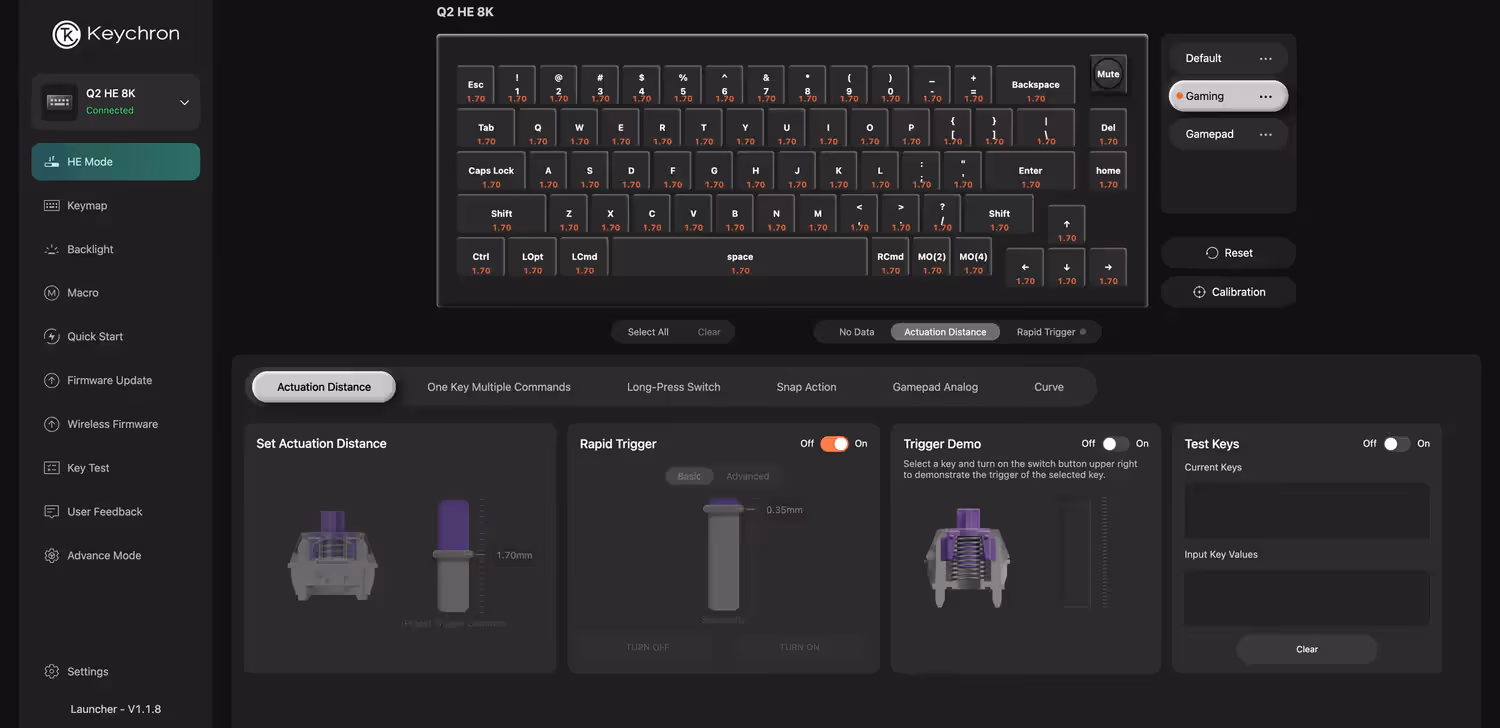Open the Gaming profile options menu
This screenshot has height=728, width=1500.
pos(1266,95)
